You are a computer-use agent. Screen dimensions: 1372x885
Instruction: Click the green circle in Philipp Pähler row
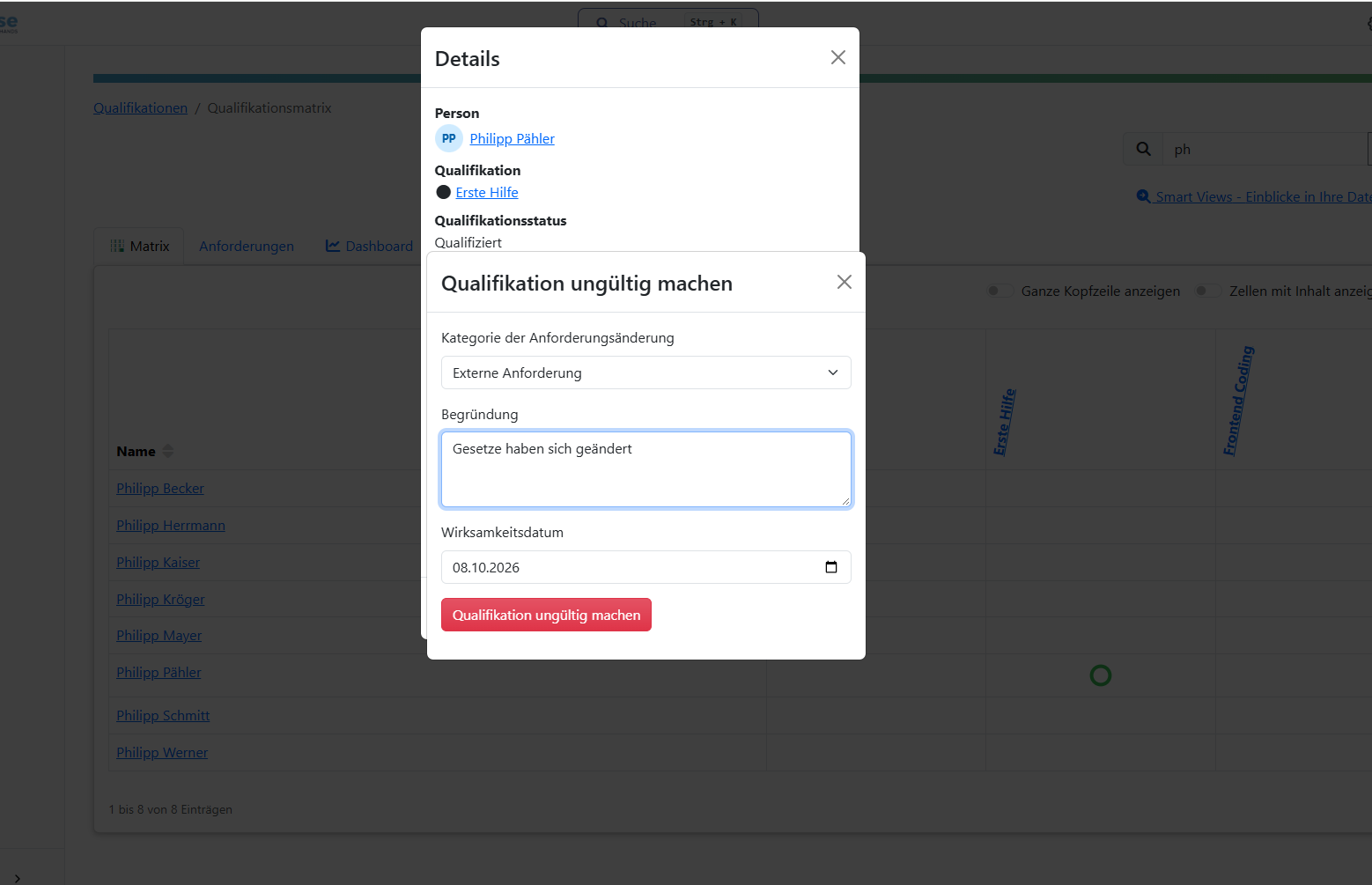pos(1101,675)
